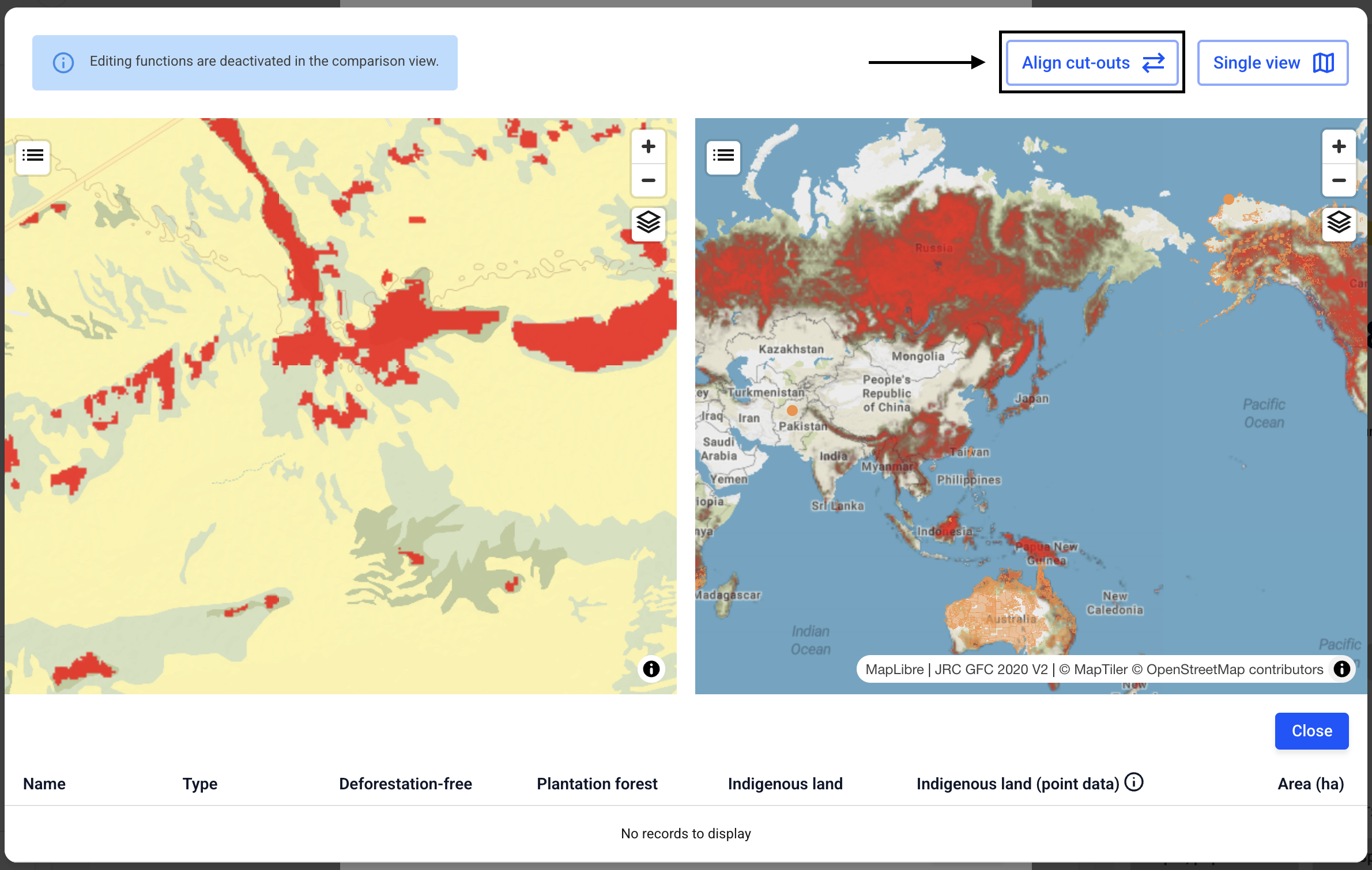Image resolution: width=1372 pixels, height=870 pixels.
Task: Zoom out on the left map
Action: pos(648,180)
